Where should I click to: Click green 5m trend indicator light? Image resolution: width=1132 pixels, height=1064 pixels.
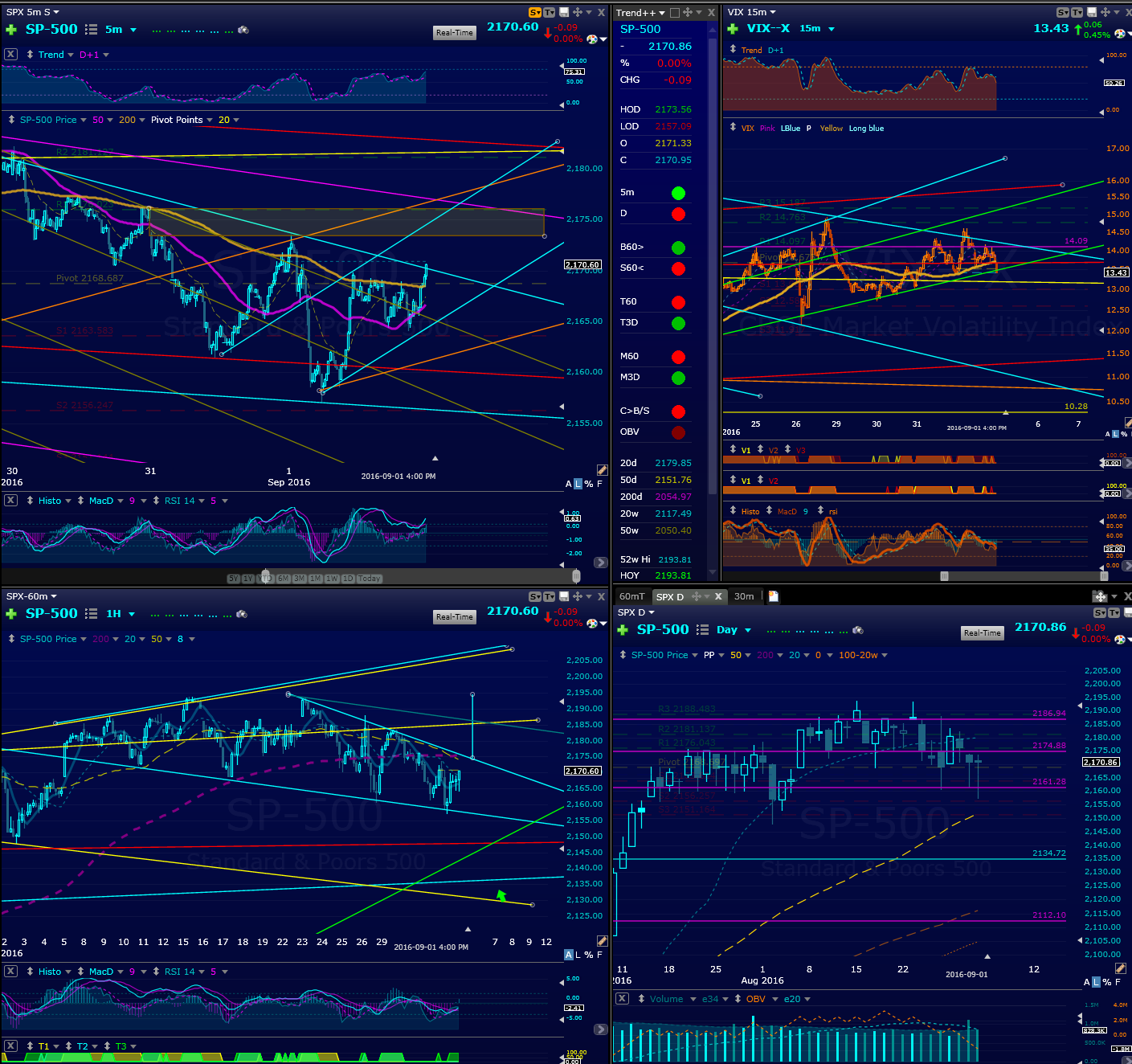coord(678,193)
